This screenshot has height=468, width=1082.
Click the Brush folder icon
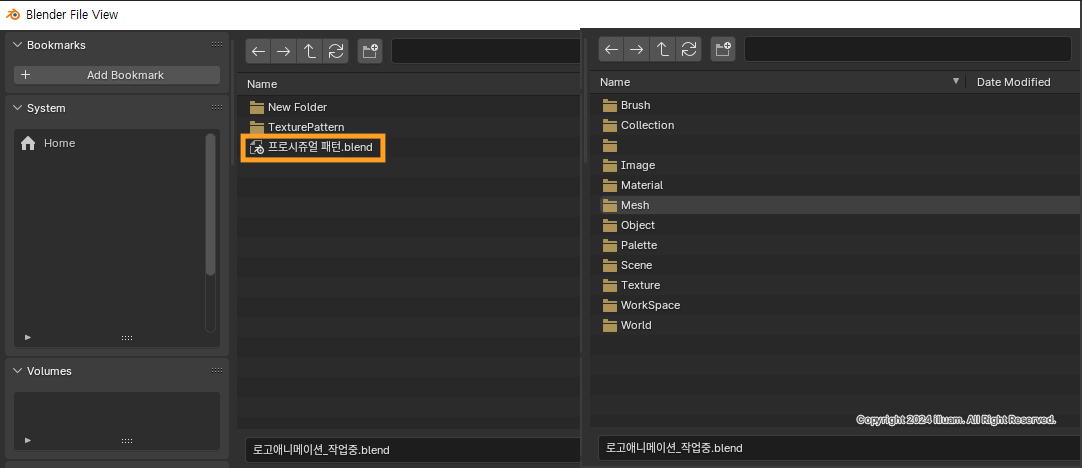point(609,105)
